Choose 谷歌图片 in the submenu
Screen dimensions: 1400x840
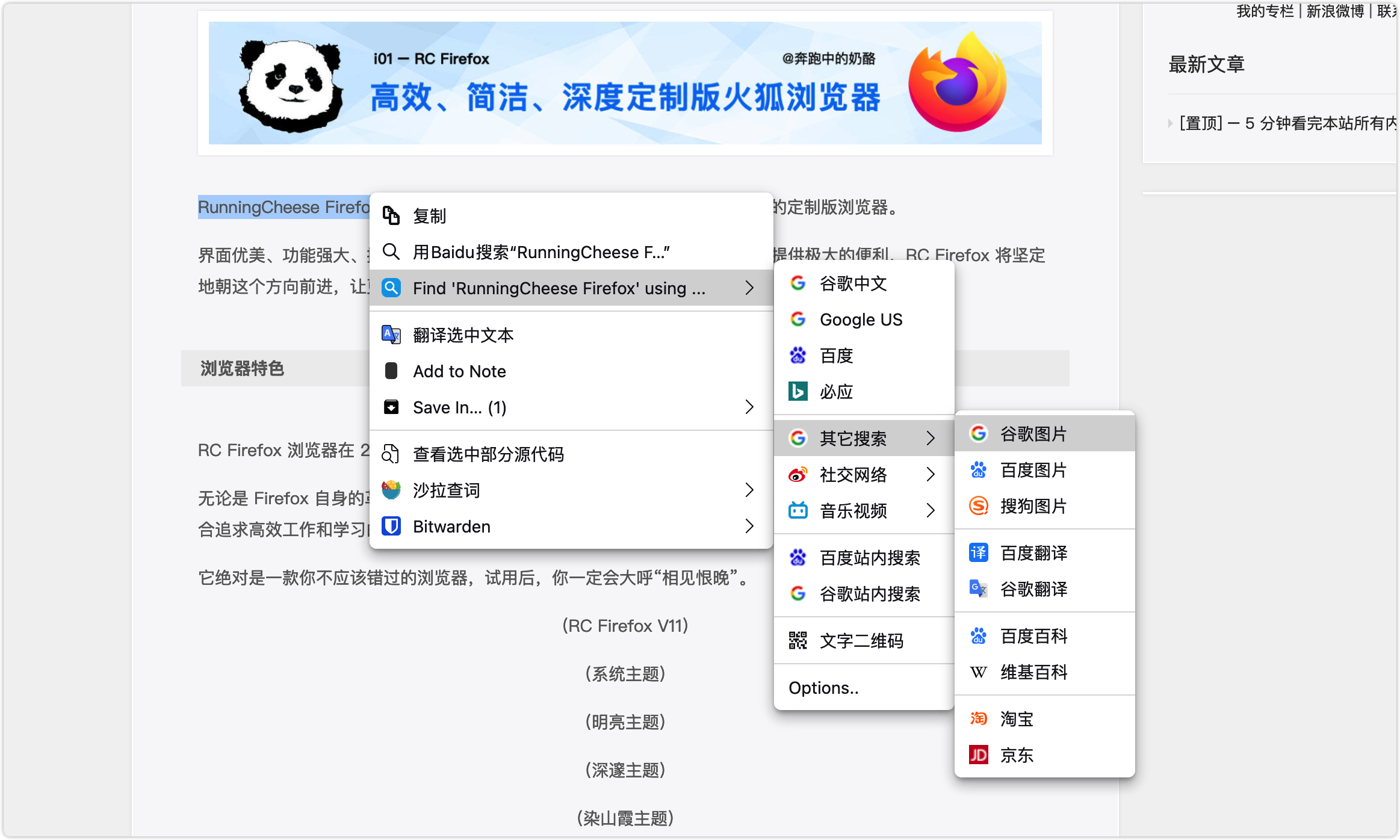(x=1033, y=434)
